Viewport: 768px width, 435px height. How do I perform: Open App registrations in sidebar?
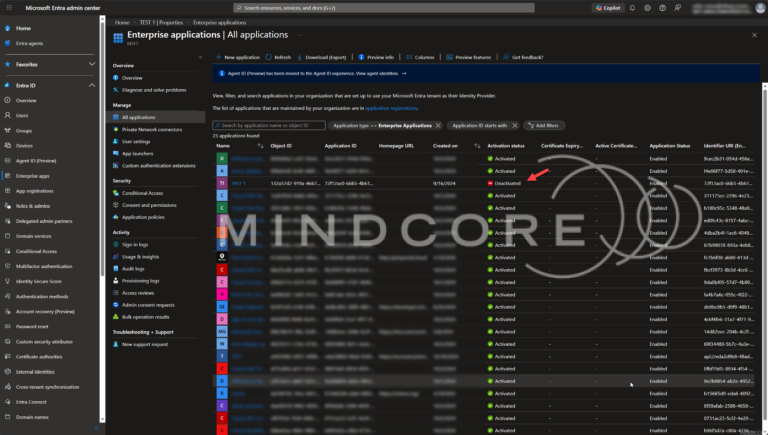click(x=34, y=191)
